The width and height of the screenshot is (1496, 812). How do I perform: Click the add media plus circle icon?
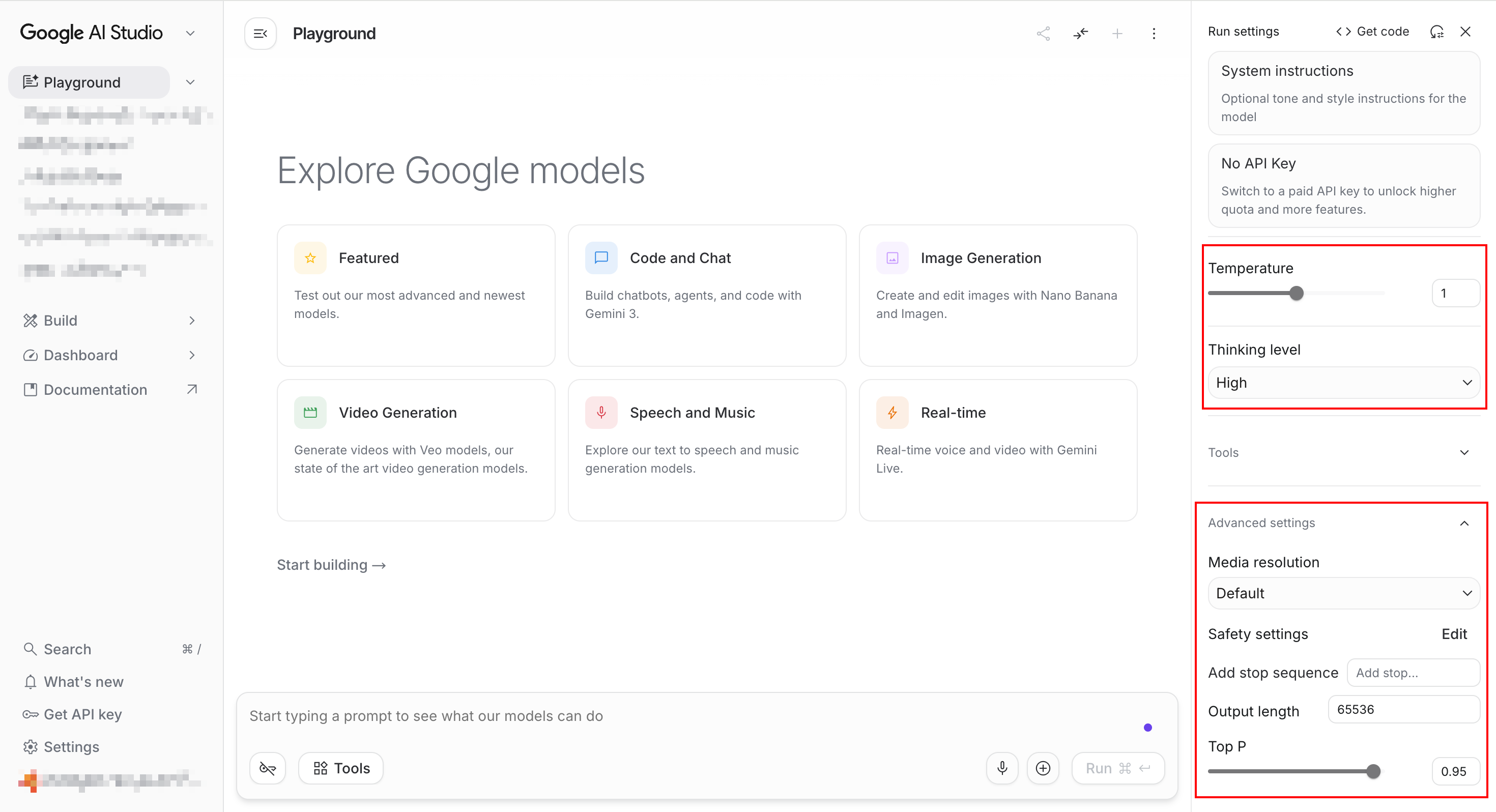click(1043, 768)
